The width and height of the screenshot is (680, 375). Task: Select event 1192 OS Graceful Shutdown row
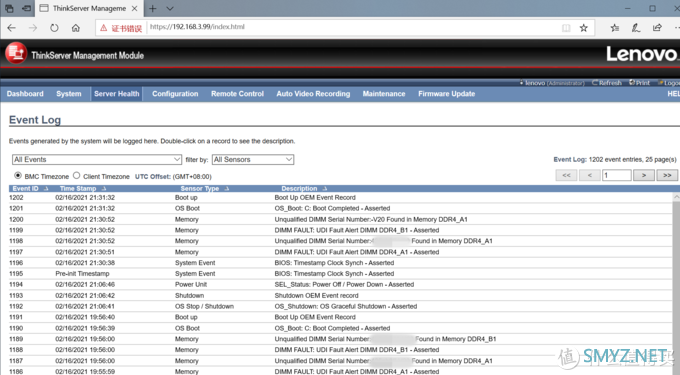coord(340,307)
